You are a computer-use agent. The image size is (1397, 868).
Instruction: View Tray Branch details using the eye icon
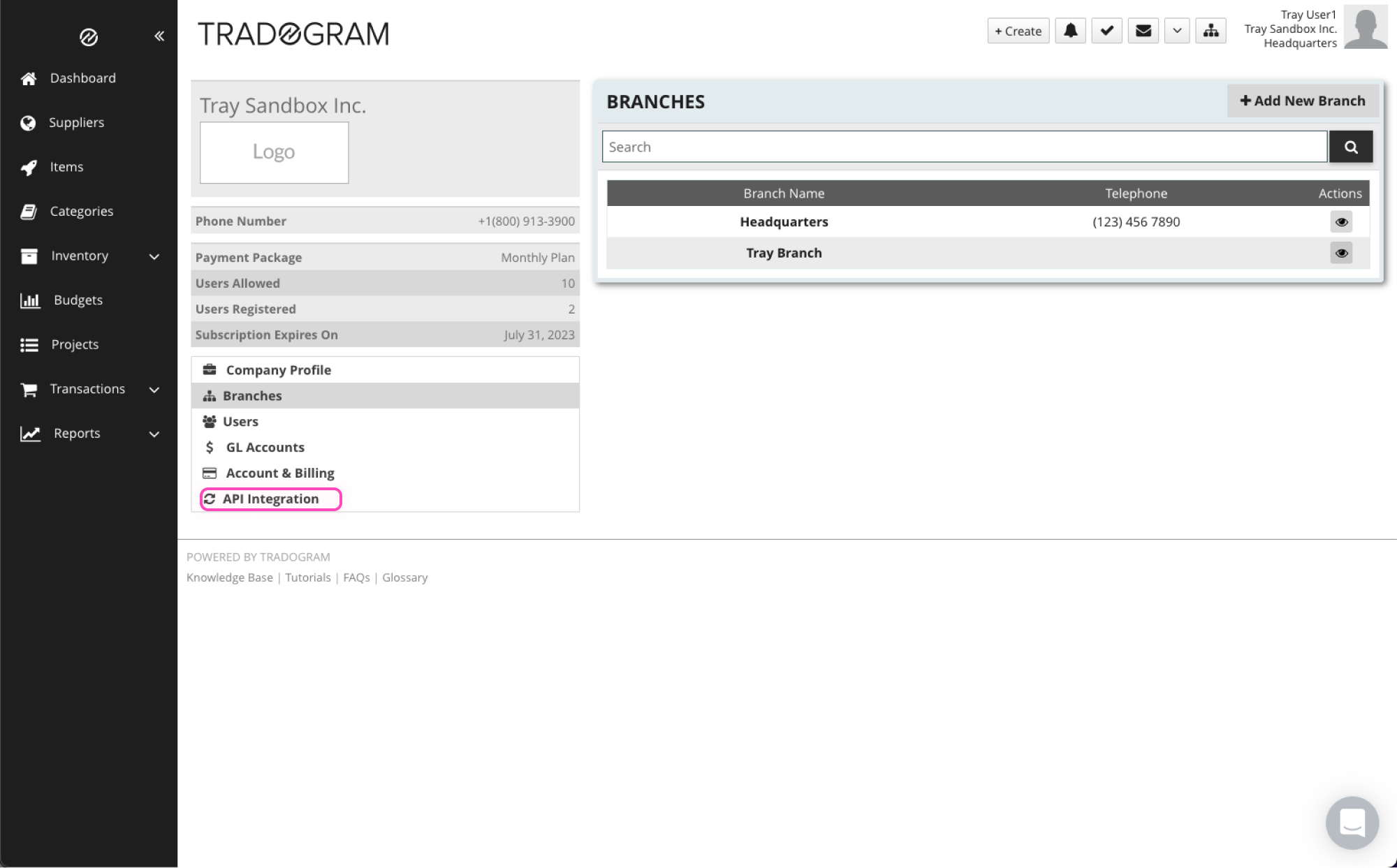(1341, 253)
